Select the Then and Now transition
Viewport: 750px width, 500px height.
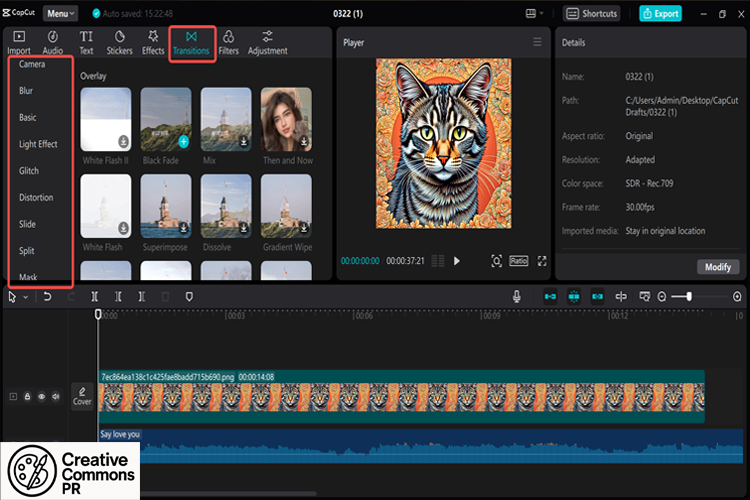[286, 119]
